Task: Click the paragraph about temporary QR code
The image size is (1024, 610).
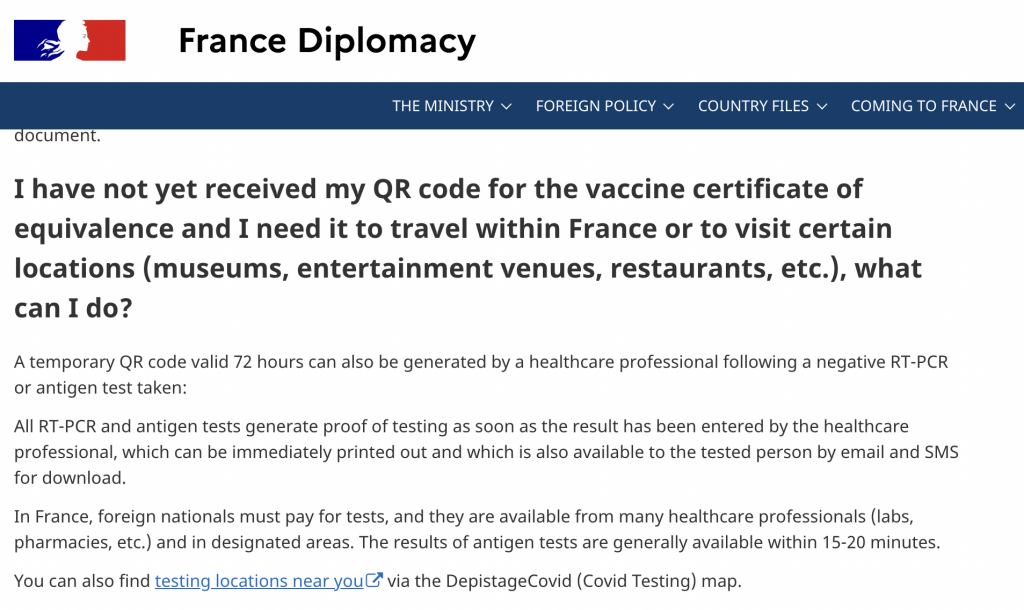Action: 480,374
